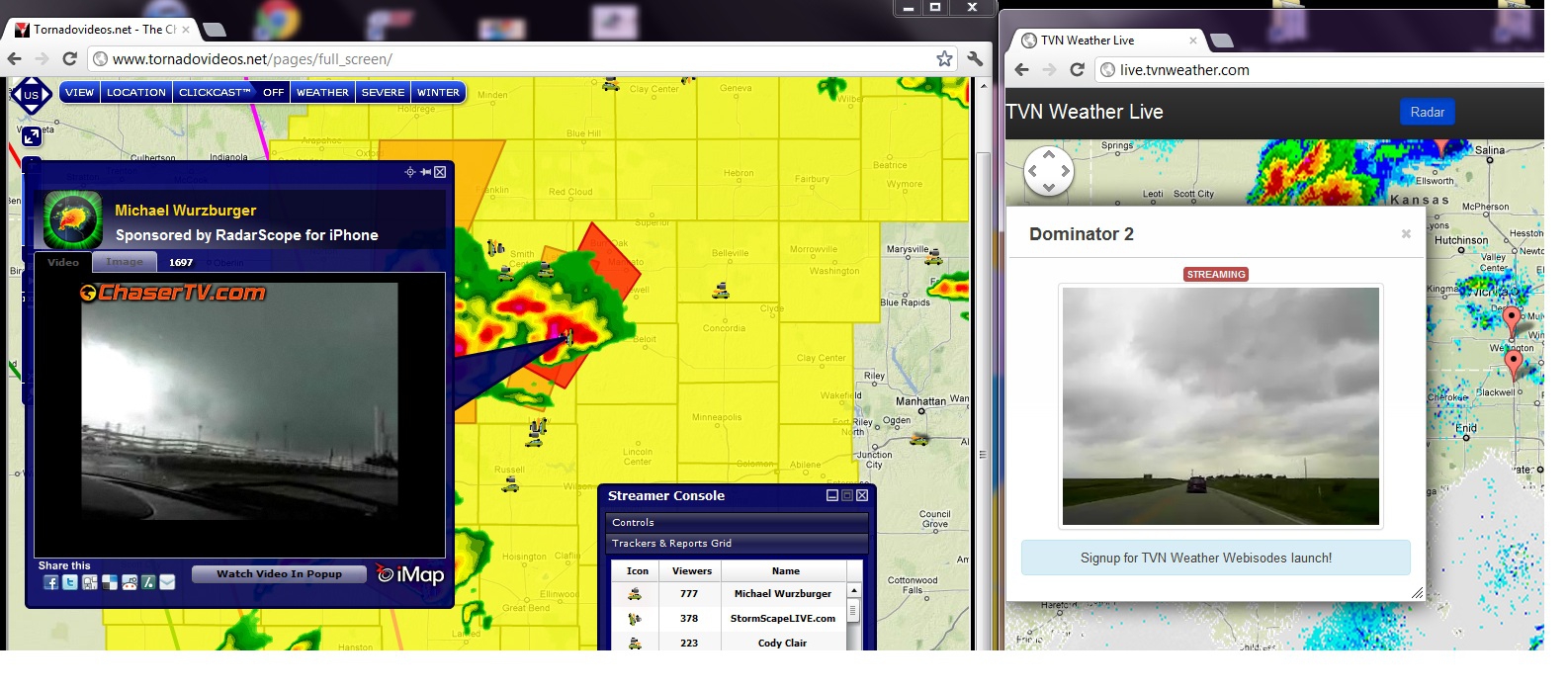The height and width of the screenshot is (689, 1568).
Task: Select the Tornadovideos.net browser tab
Action: [x=103, y=30]
